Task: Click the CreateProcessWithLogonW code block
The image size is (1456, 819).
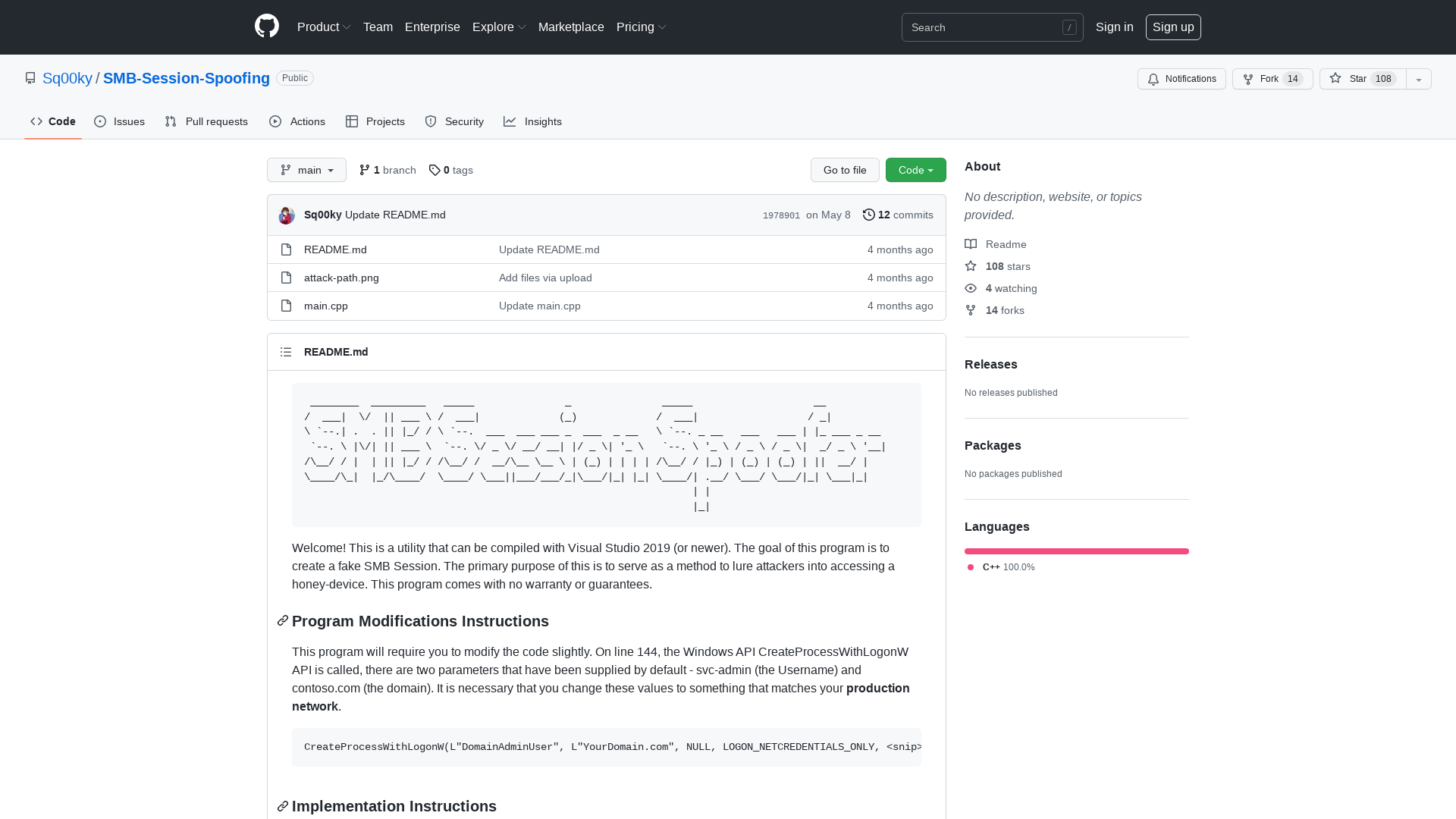Action: tap(607, 747)
